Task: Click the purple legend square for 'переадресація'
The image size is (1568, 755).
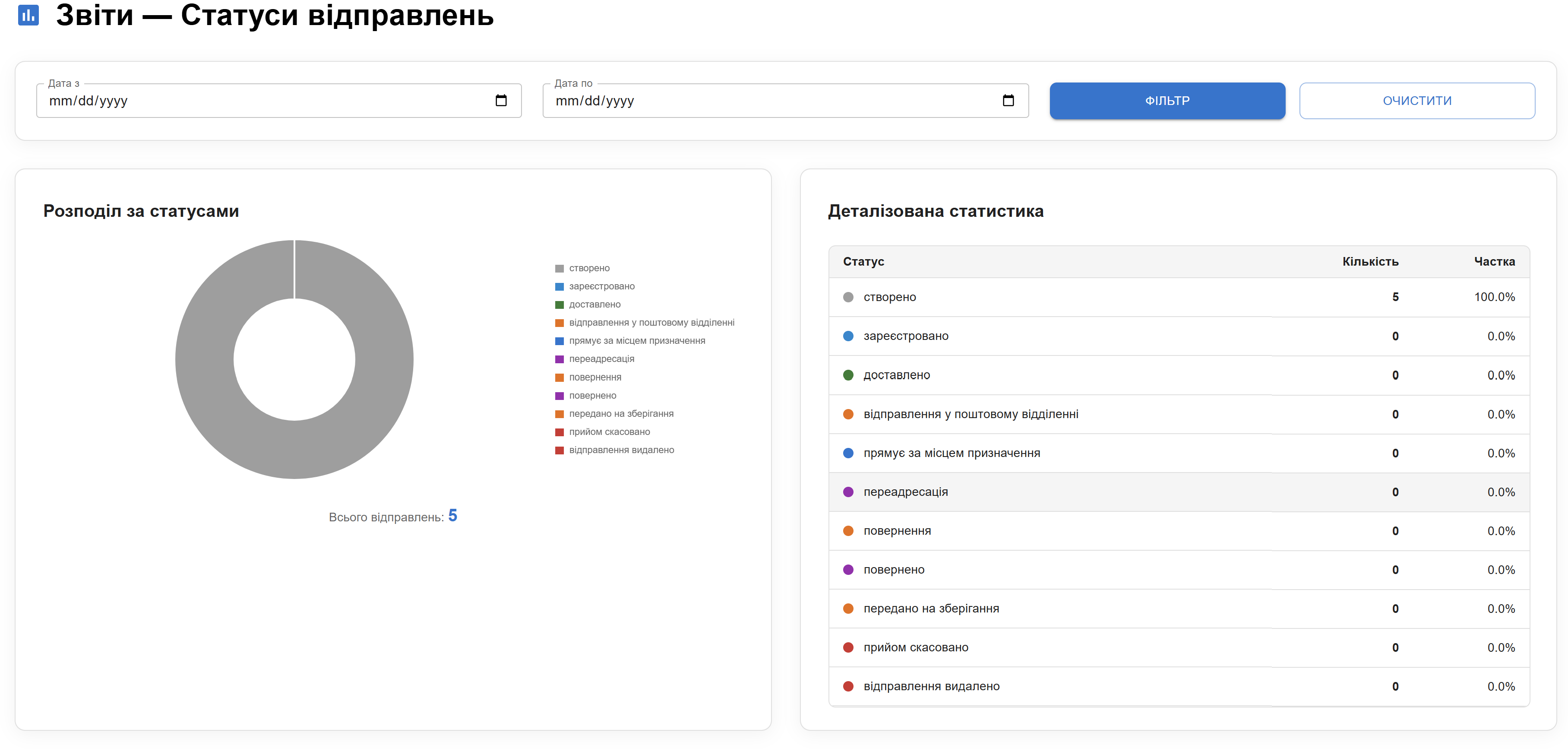Action: tap(560, 359)
